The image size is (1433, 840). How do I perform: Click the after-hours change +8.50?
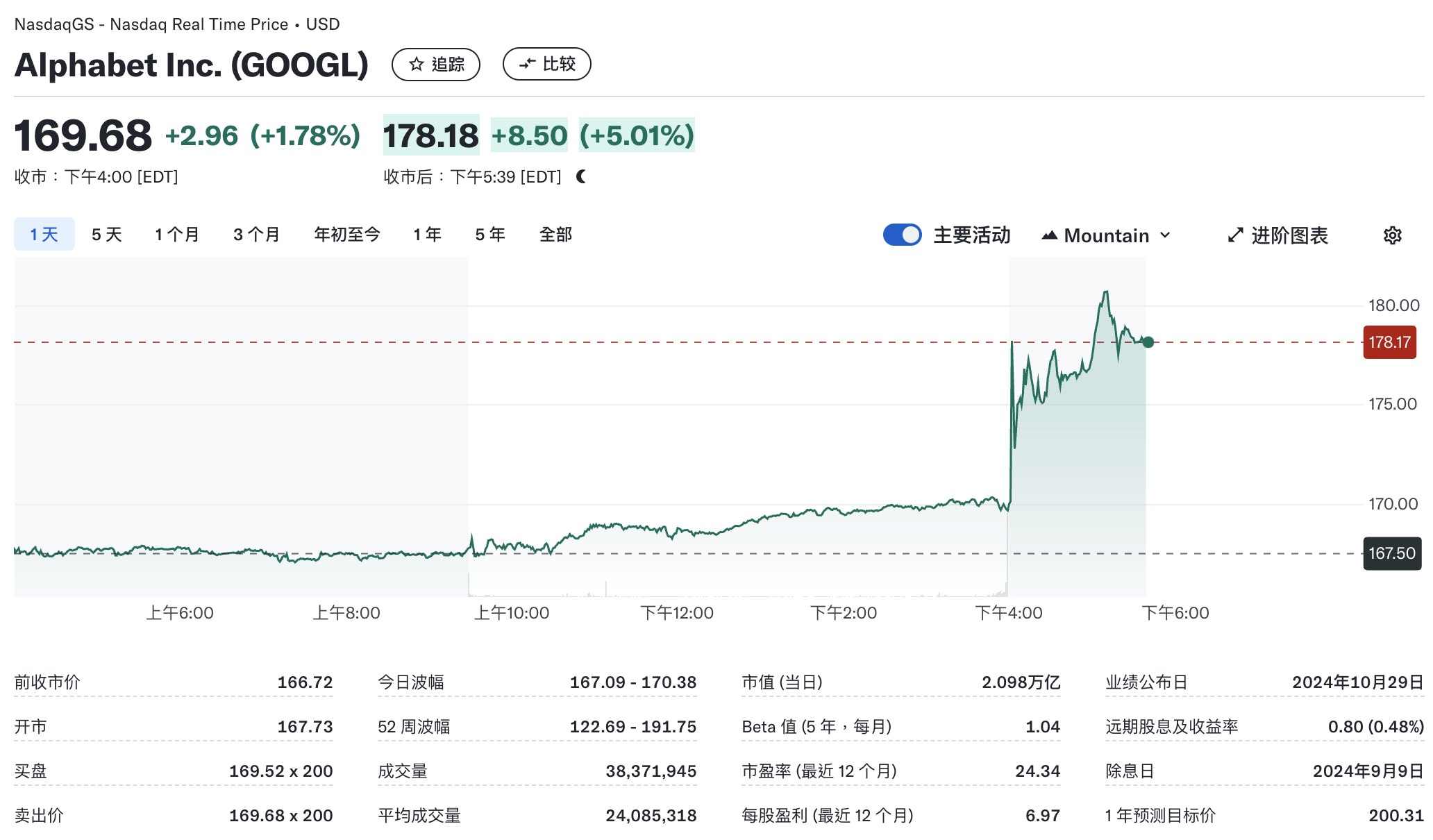click(530, 135)
